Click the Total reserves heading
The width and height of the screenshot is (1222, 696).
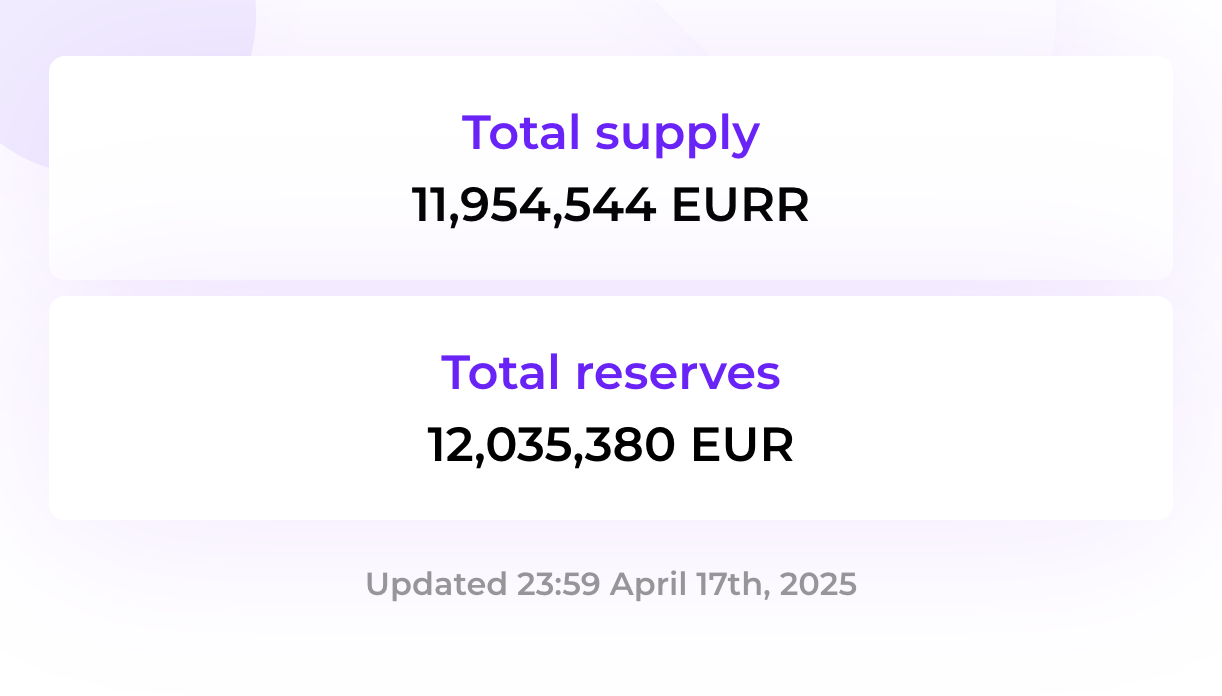(610, 372)
